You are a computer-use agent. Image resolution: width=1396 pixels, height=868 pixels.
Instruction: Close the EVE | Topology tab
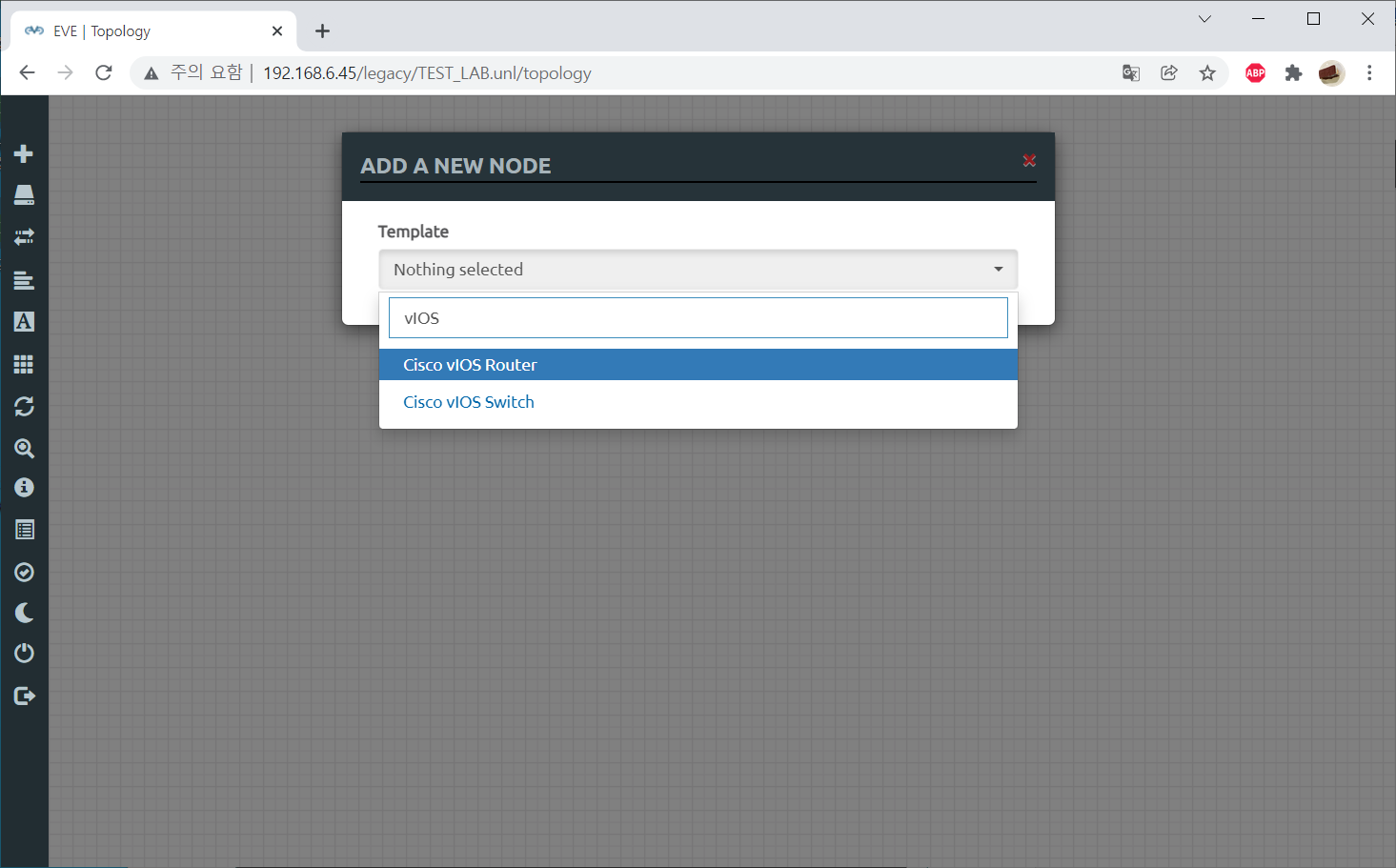pos(277,31)
